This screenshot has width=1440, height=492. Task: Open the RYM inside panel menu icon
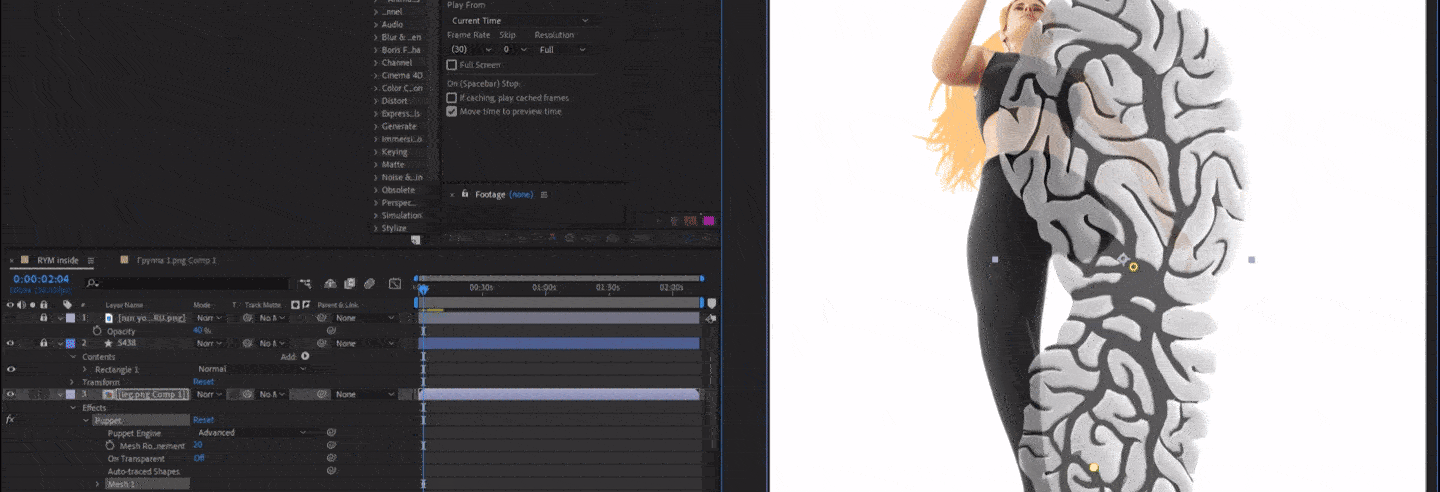coord(90,261)
